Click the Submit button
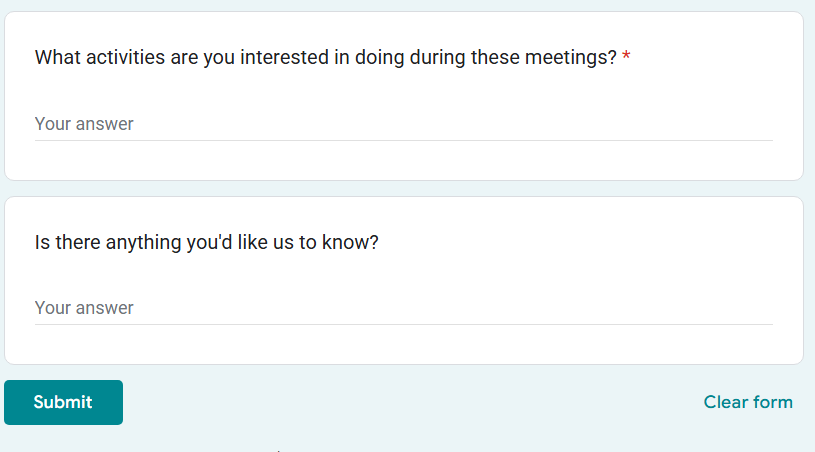Screen dimensions: 815x452 pyautogui.click(x=63, y=402)
